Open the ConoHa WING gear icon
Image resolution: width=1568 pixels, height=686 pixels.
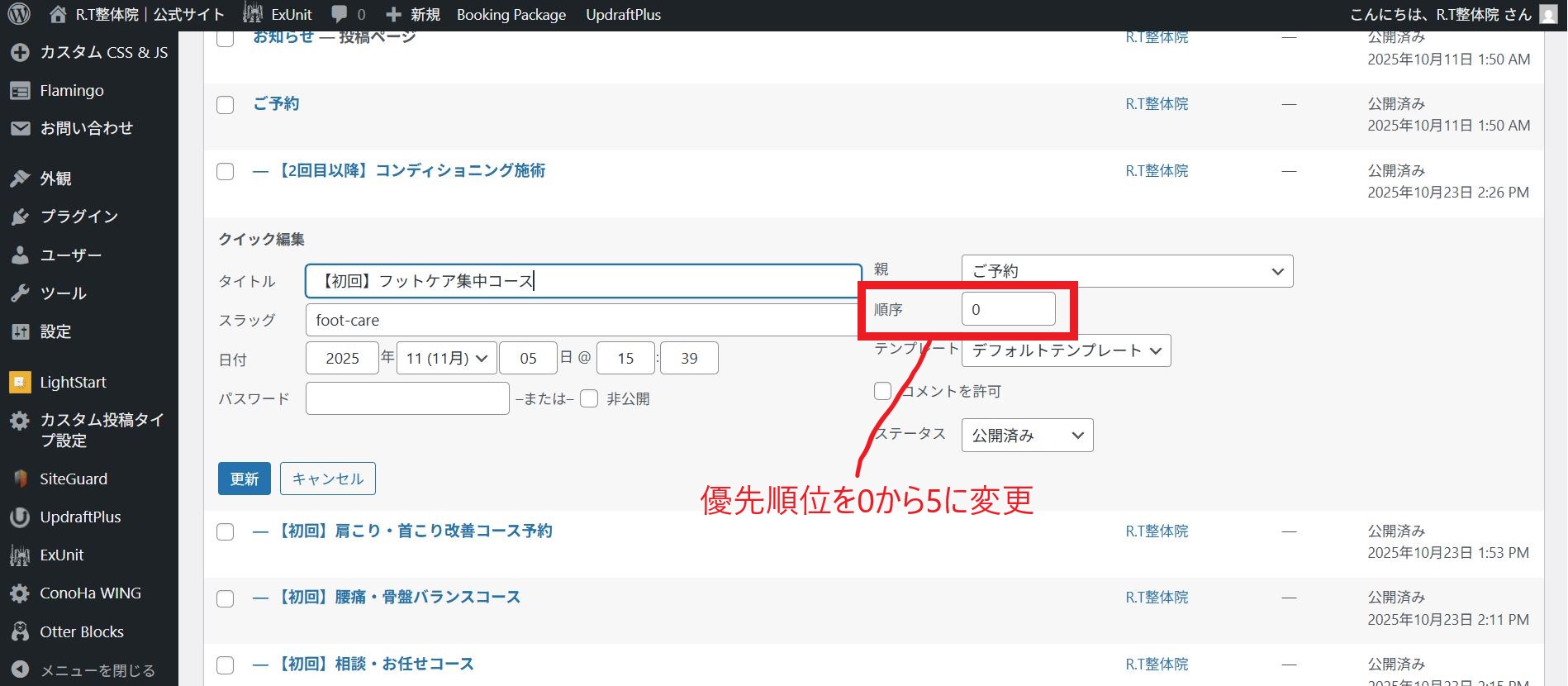click(x=20, y=593)
